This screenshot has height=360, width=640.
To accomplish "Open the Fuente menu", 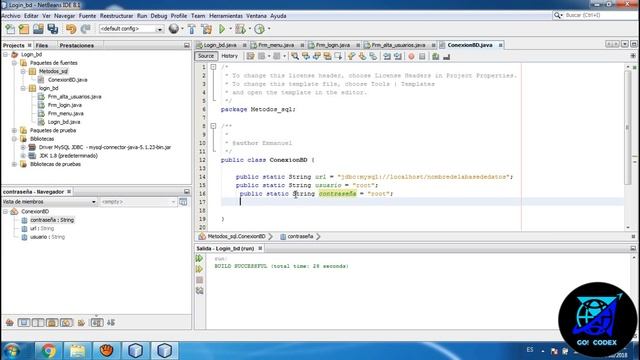I will [87, 16].
